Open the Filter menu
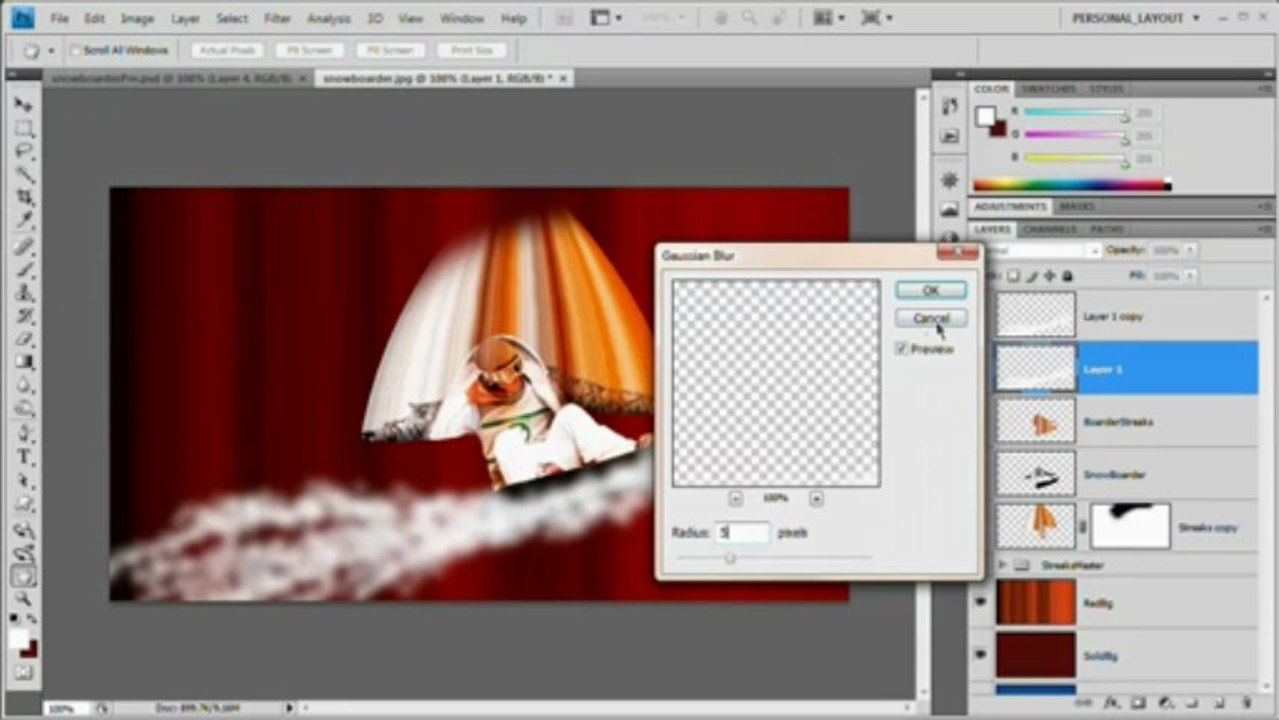 (x=277, y=18)
